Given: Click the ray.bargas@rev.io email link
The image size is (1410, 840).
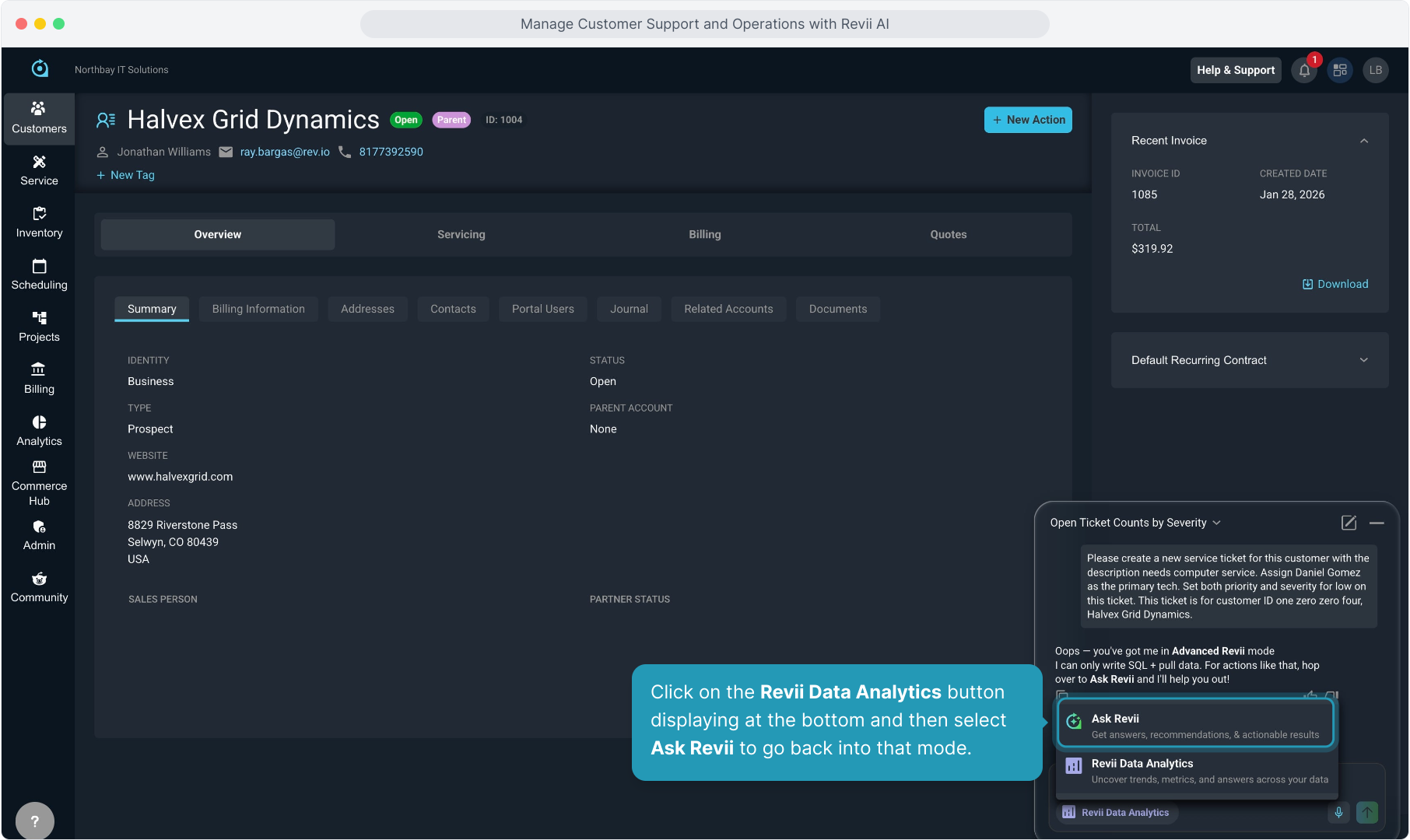Looking at the screenshot, I should click(285, 152).
